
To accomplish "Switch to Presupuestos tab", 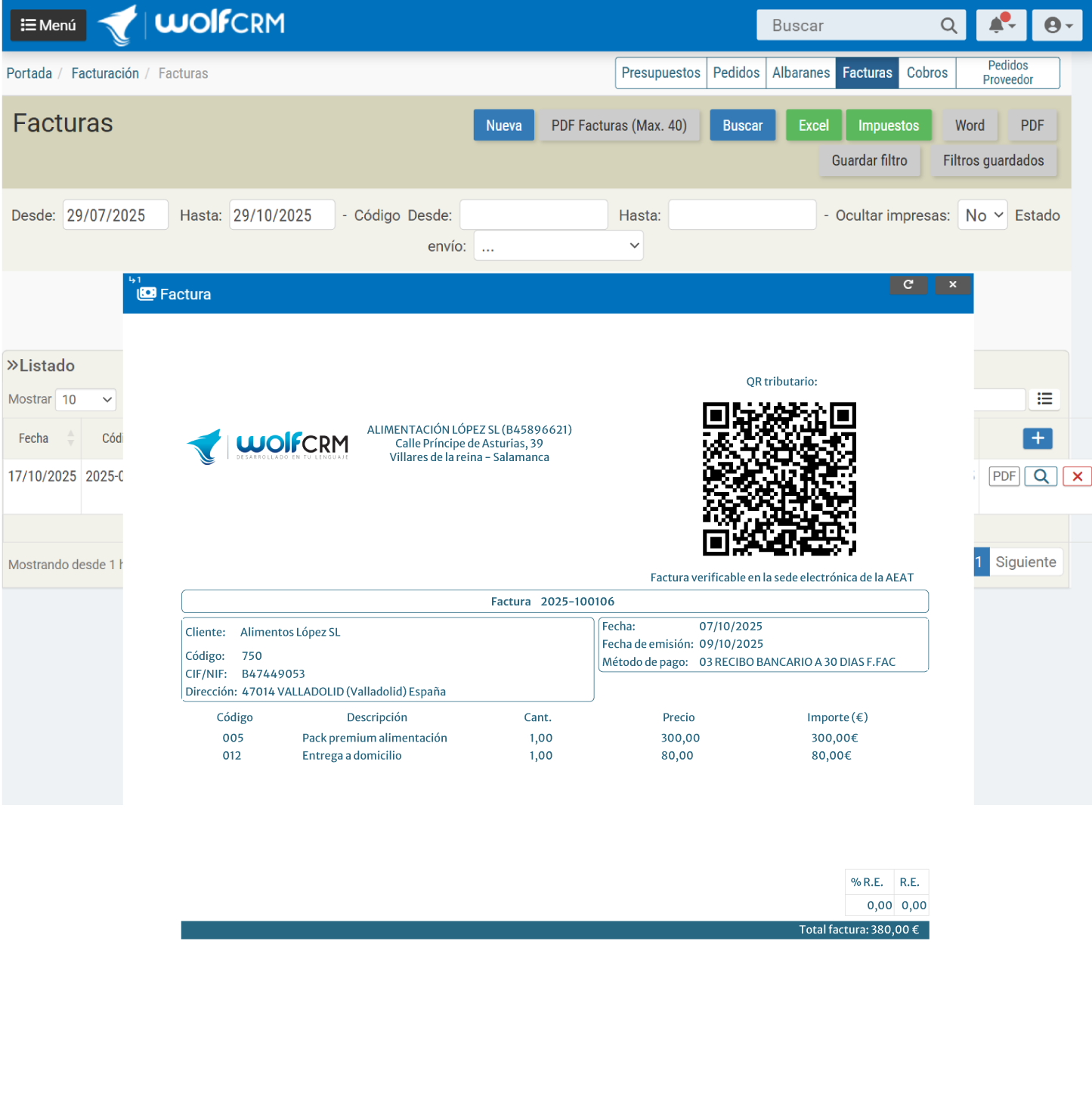I will click(661, 73).
